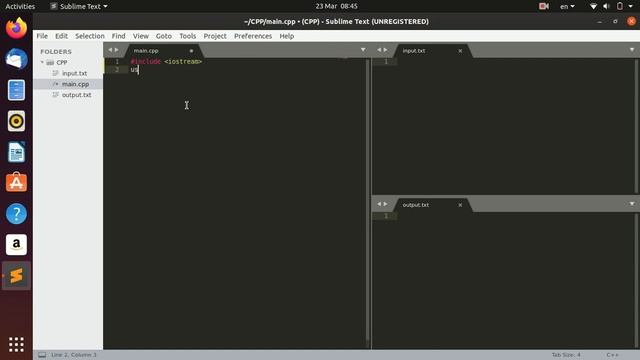
Task: Click Line 2, Column 3 status text
Action: click(x=74, y=355)
